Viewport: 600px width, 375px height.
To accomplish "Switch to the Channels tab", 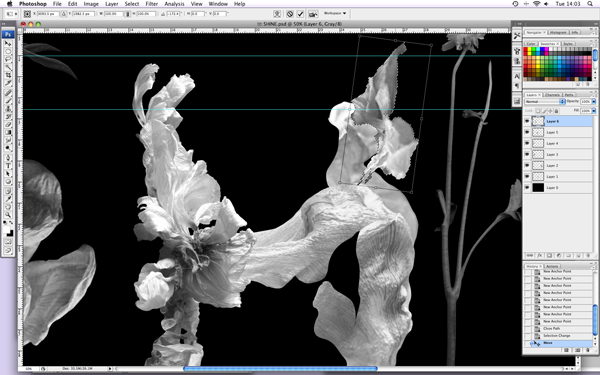I will pyautogui.click(x=552, y=95).
